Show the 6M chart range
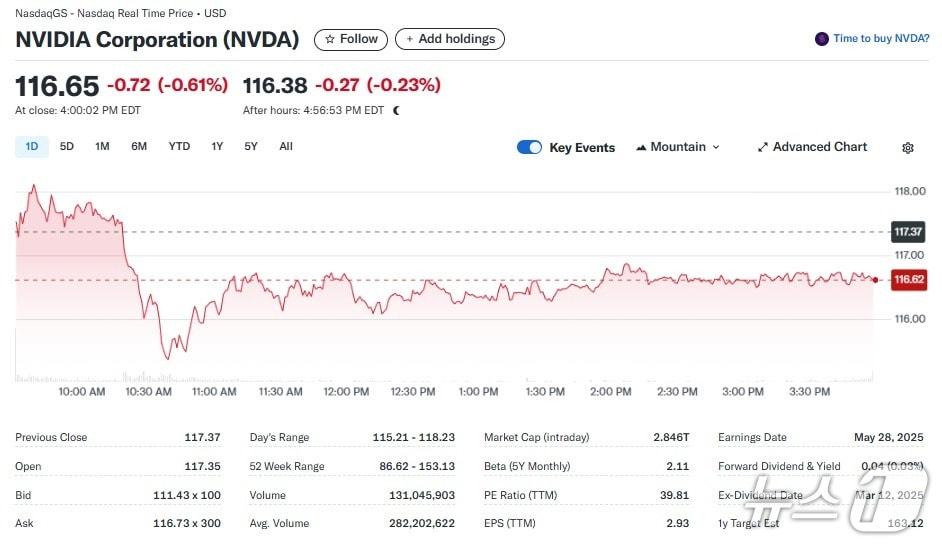This screenshot has width=942, height=546. (x=139, y=147)
